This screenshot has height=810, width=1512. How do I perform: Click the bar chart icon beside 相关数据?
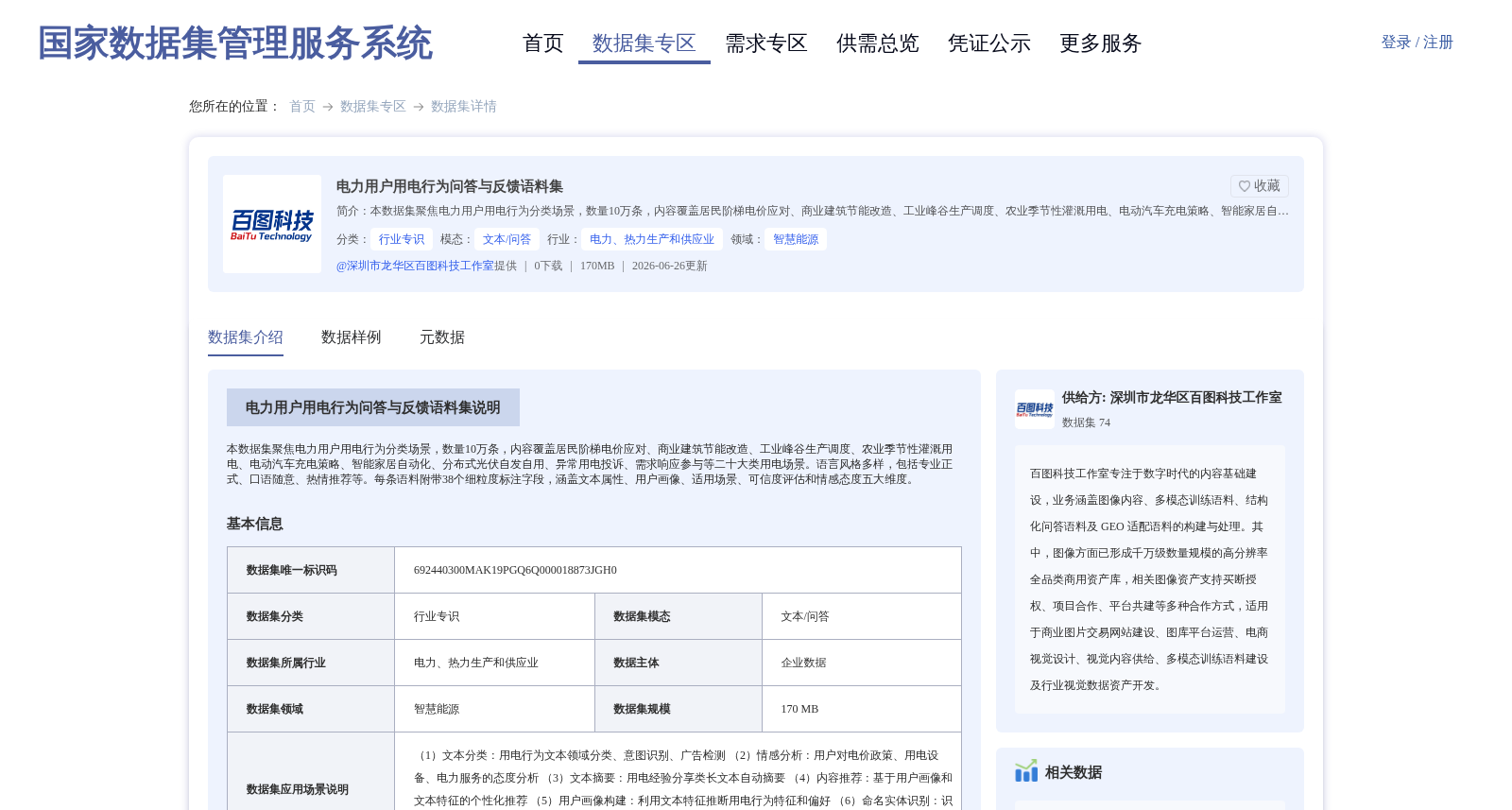[1026, 771]
